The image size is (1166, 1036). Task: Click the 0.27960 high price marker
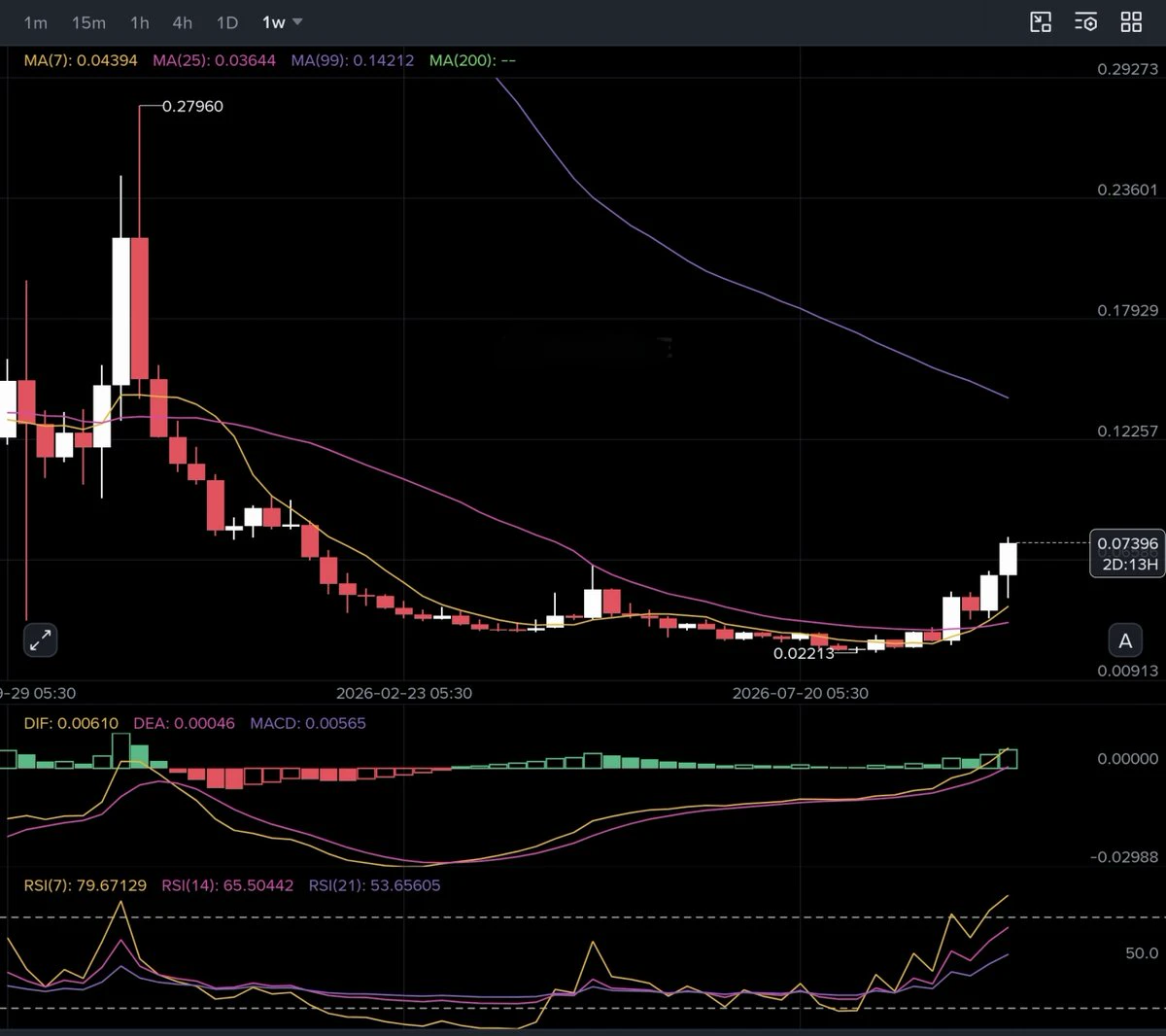[x=192, y=106]
